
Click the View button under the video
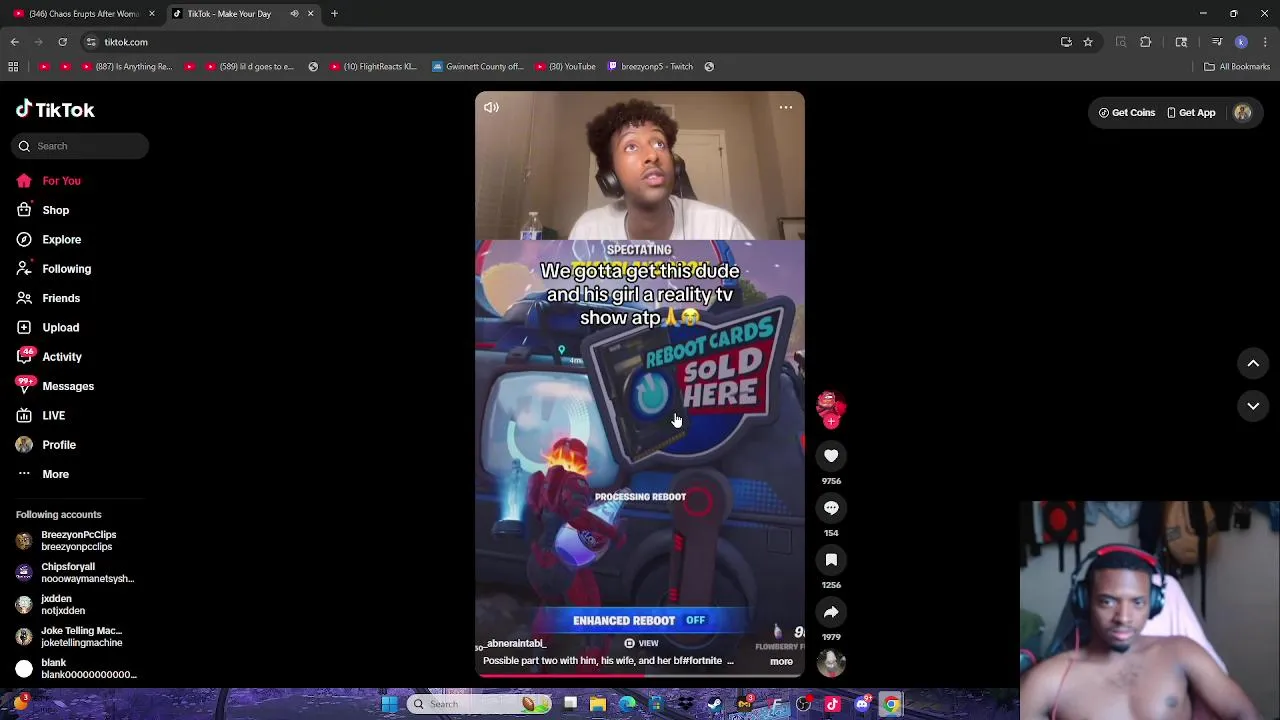(x=641, y=643)
